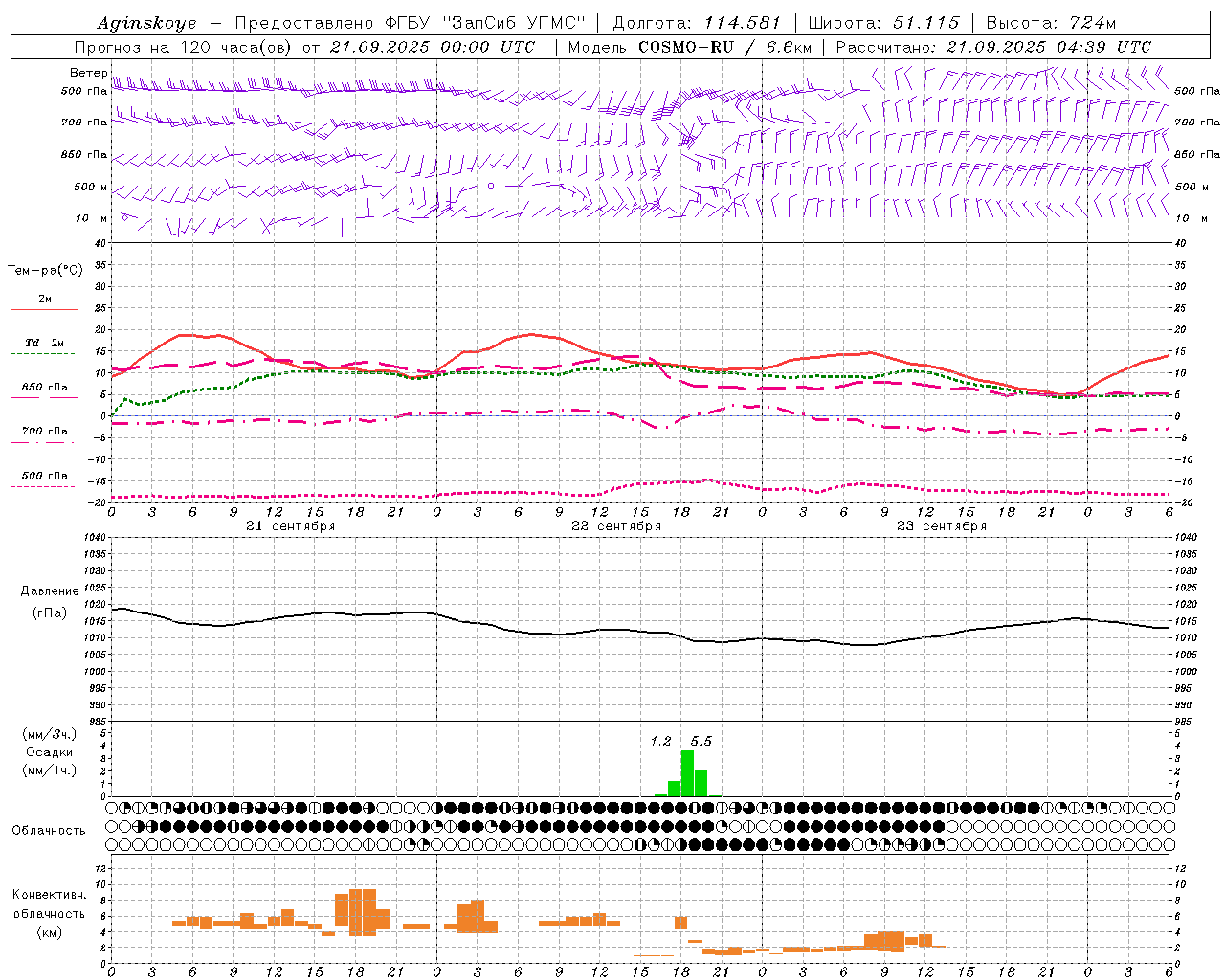Click the Осадки precipitation label
This screenshot has height=980, width=1225.
[49, 752]
